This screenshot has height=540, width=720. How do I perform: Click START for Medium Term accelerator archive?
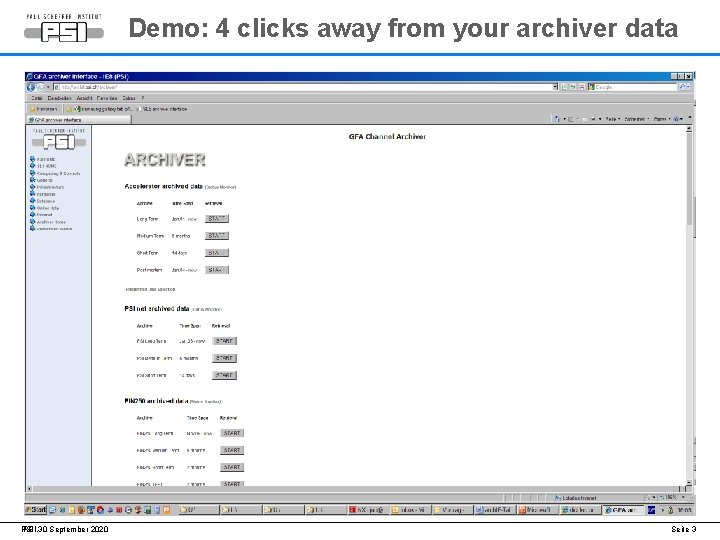click(217, 236)
